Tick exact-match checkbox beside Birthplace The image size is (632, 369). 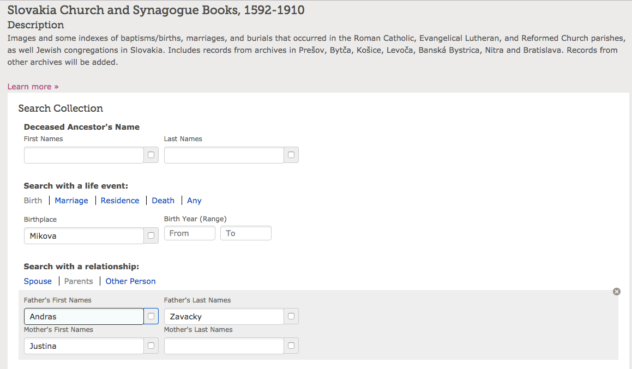point(151,236)
